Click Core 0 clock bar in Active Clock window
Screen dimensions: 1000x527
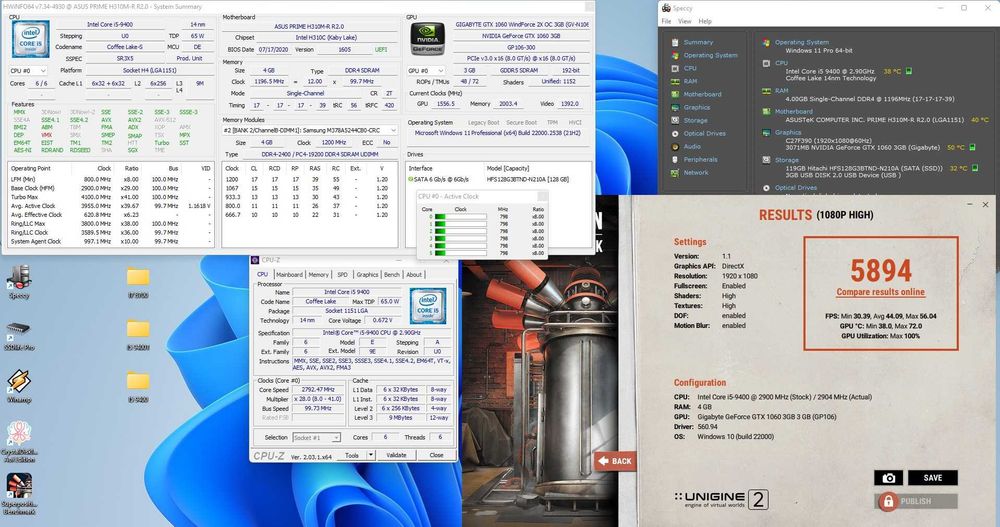pyautogui.click(x=461, y=217)
